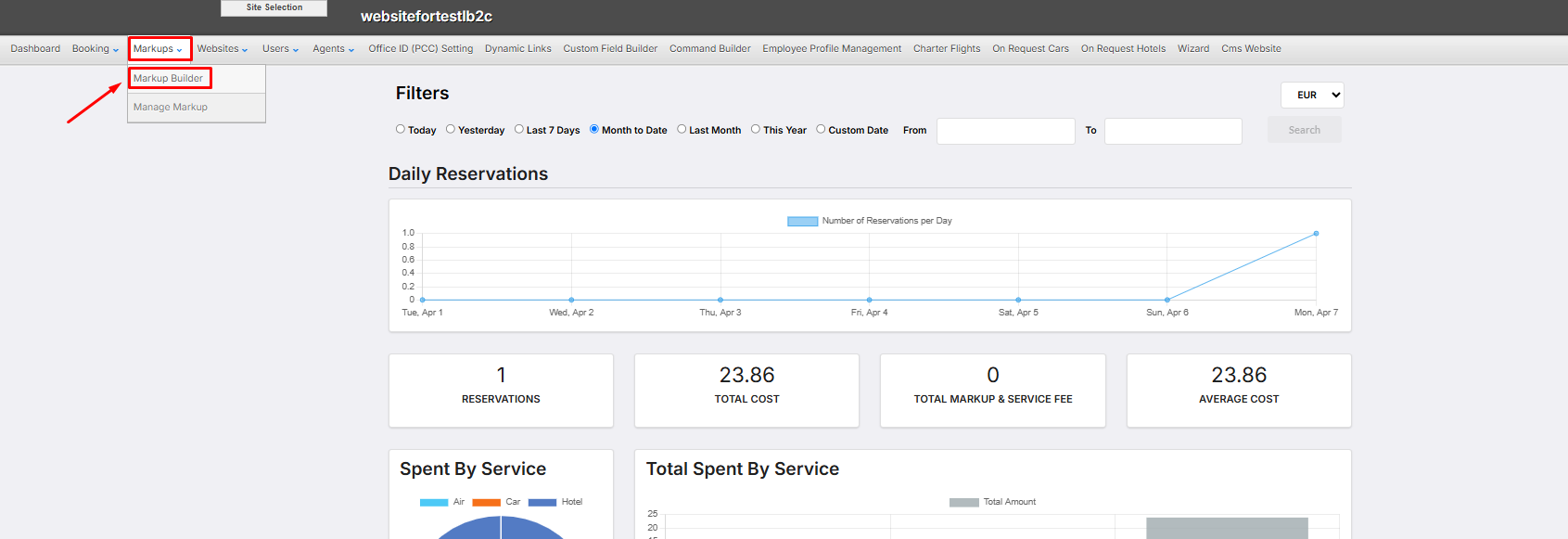Select the Month to Date radio

point(594,129)
